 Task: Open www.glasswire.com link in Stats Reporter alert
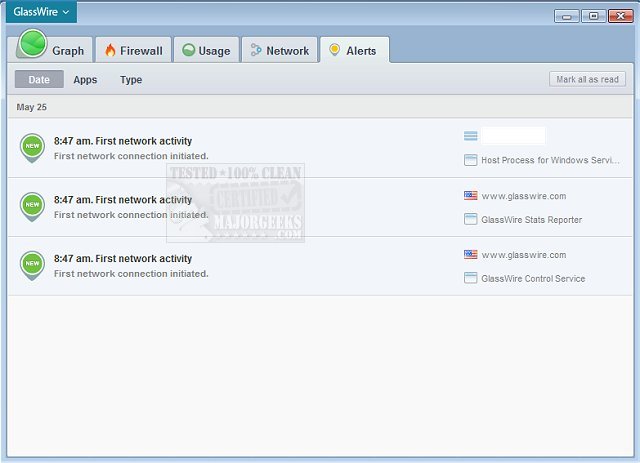tap(524, 196)
